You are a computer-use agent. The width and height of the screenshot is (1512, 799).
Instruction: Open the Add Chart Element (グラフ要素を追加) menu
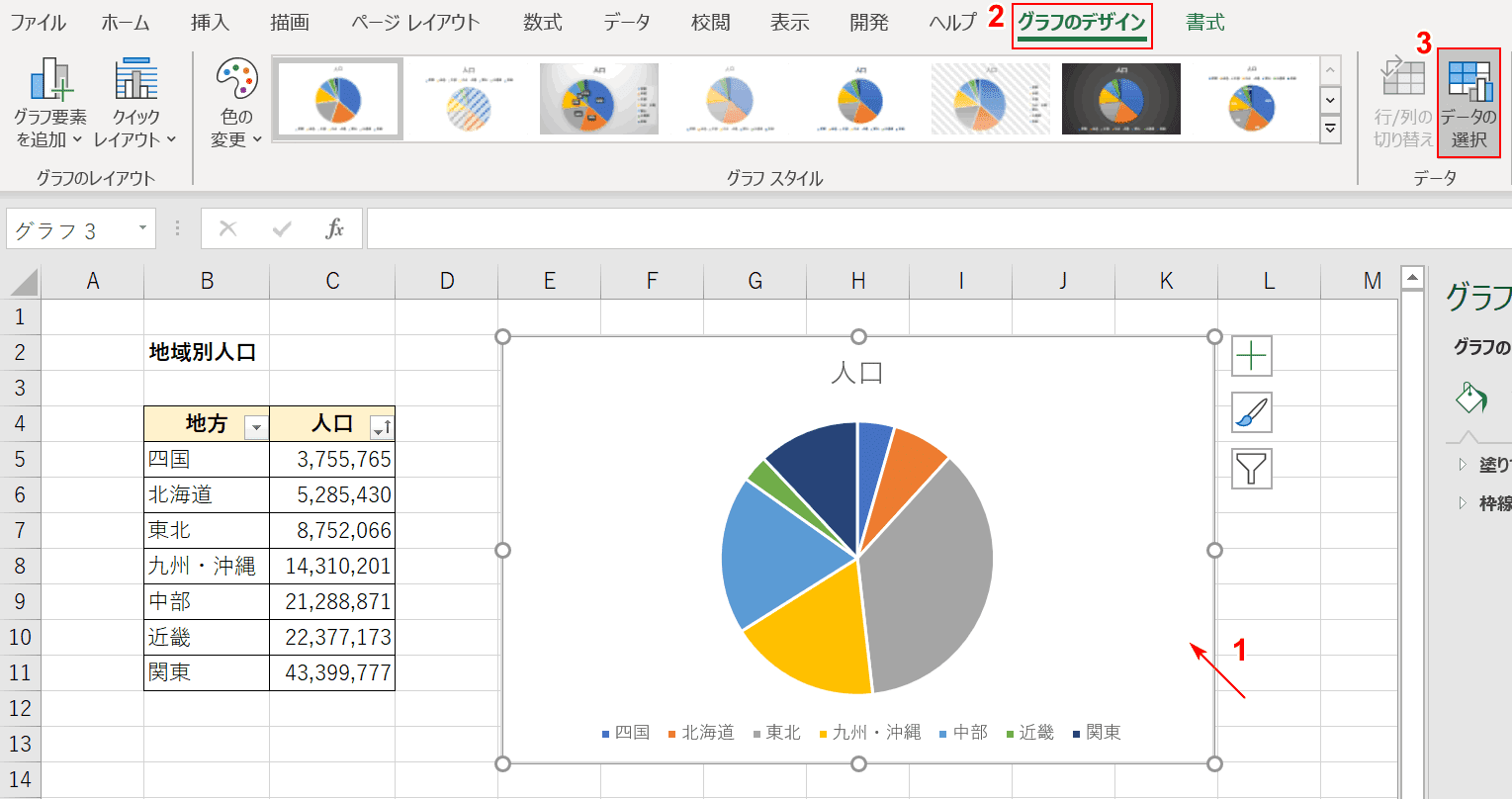(x=50, y=103)
